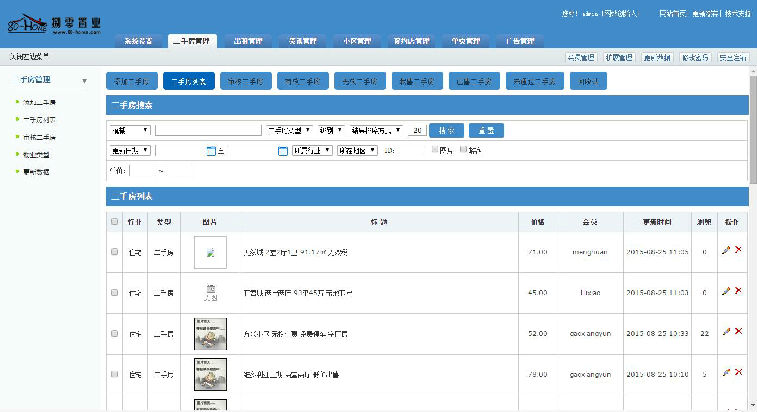Click the title of the 52.00 listing

pyautogui.click(x=295, y=334)
